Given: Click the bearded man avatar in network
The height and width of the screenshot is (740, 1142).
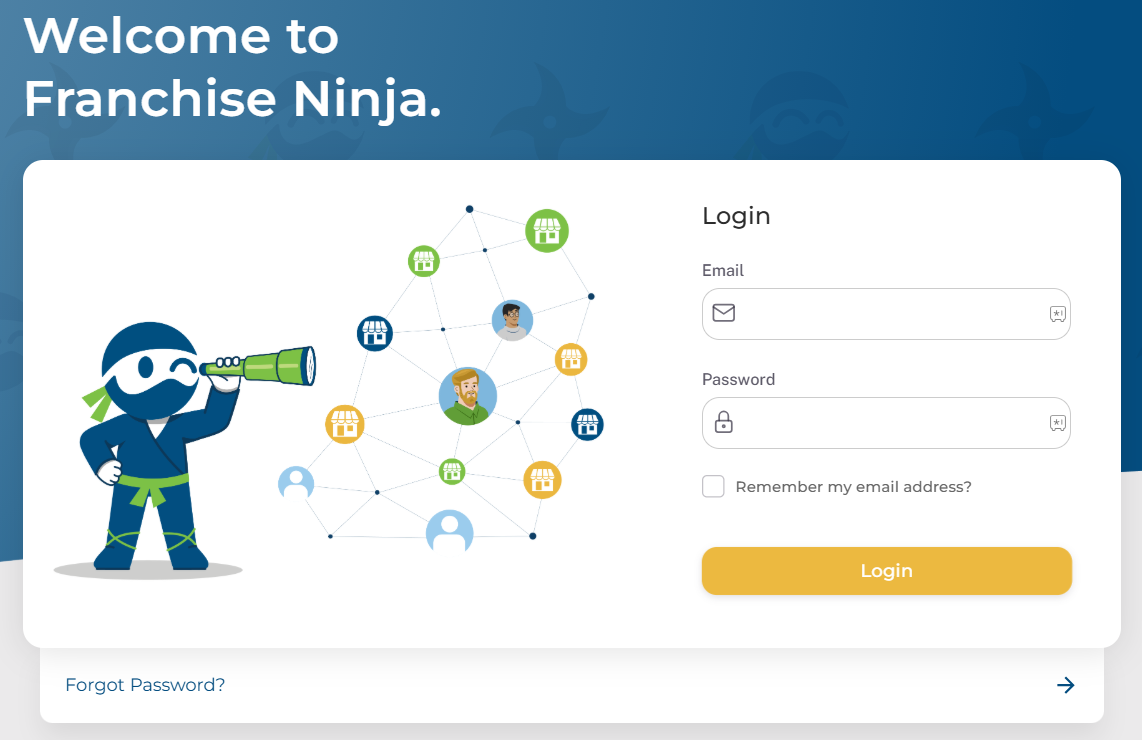Looking at the screenshot, I should 468,396.
